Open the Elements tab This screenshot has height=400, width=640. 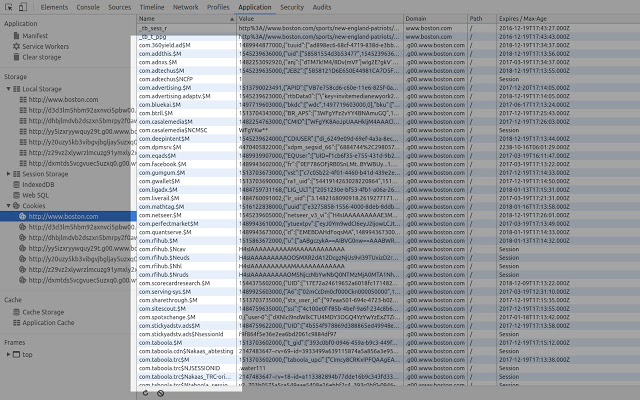[x=54, y=7]
